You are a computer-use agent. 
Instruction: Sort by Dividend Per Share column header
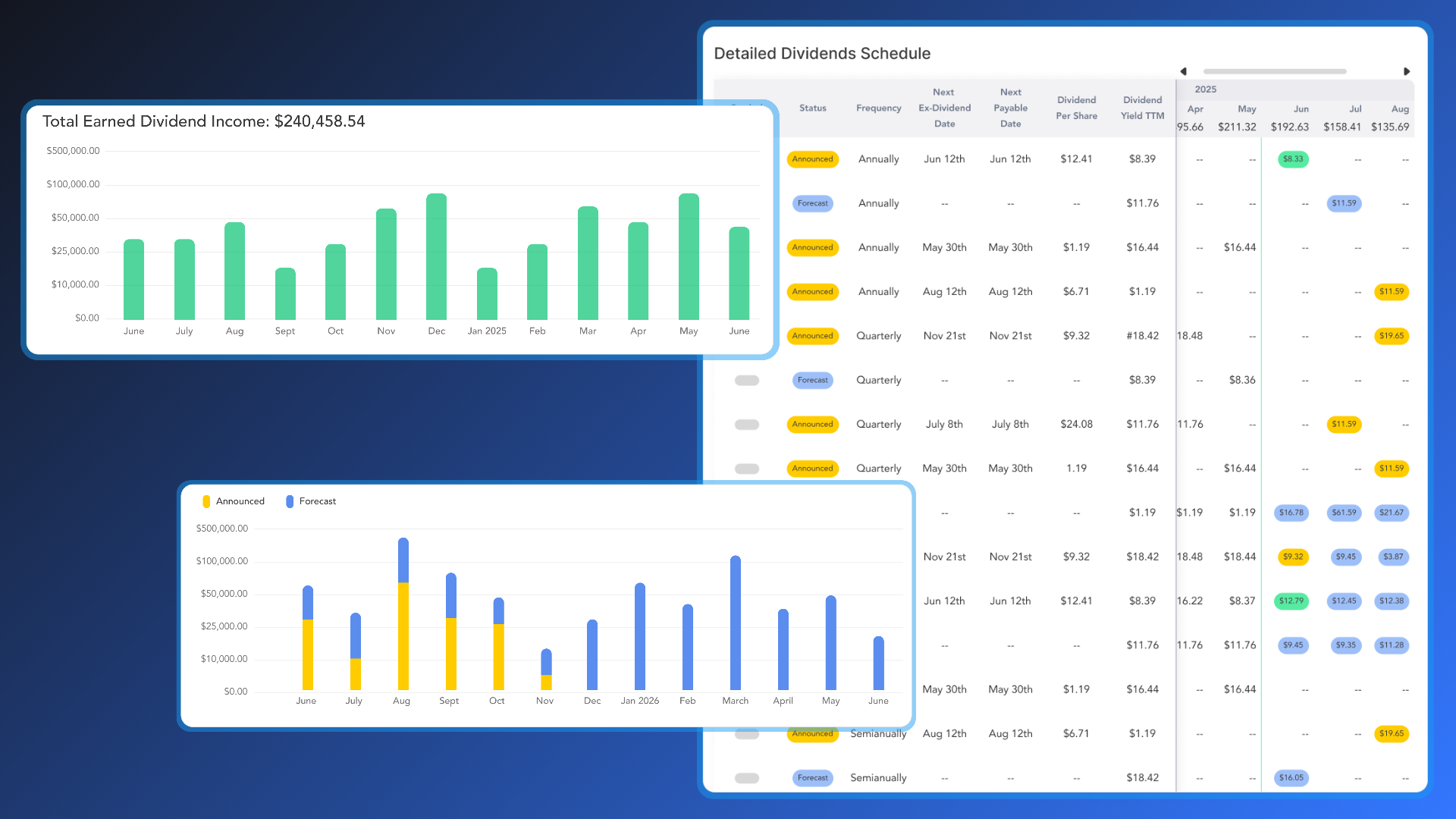point(1076,108)
